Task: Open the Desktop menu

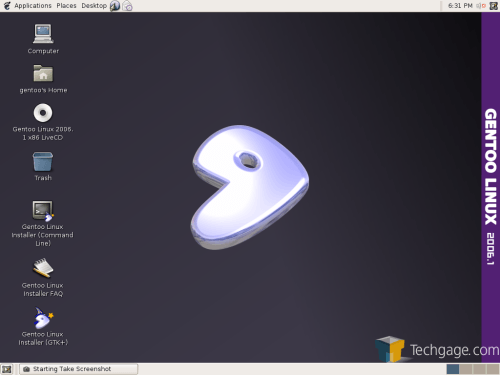Action: point(94,6)
